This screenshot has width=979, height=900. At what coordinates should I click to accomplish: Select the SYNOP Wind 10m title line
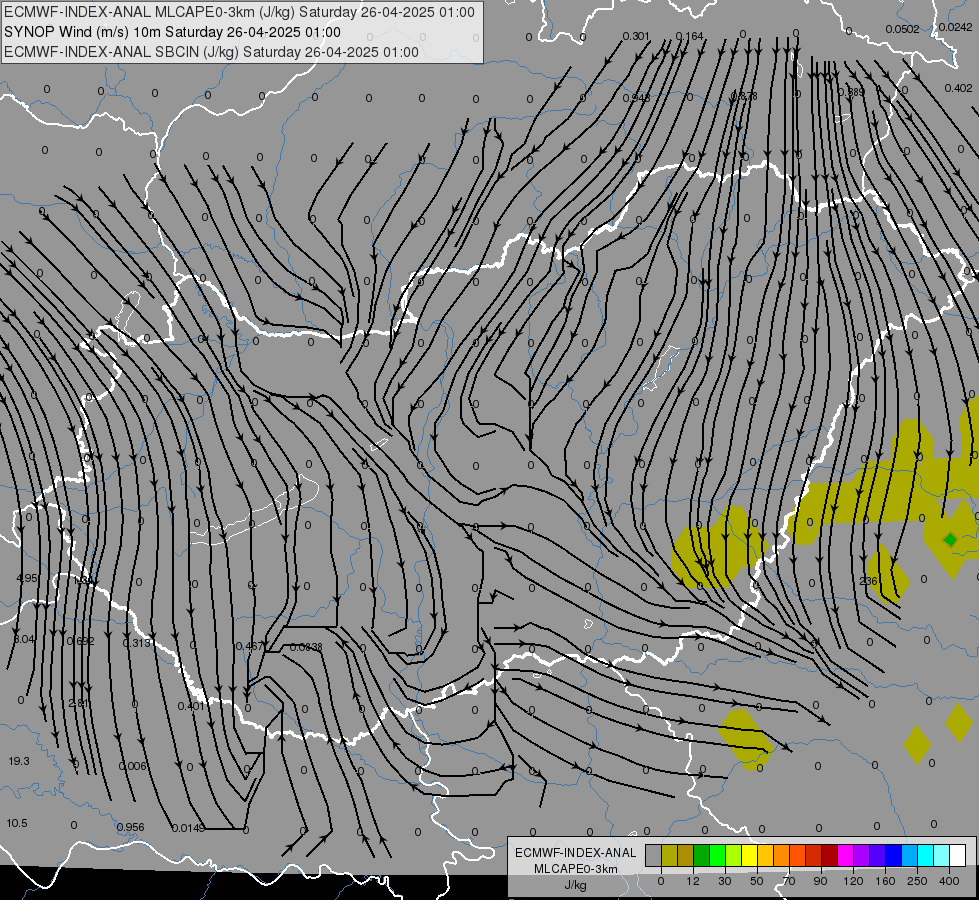click(x=172, y=32)
